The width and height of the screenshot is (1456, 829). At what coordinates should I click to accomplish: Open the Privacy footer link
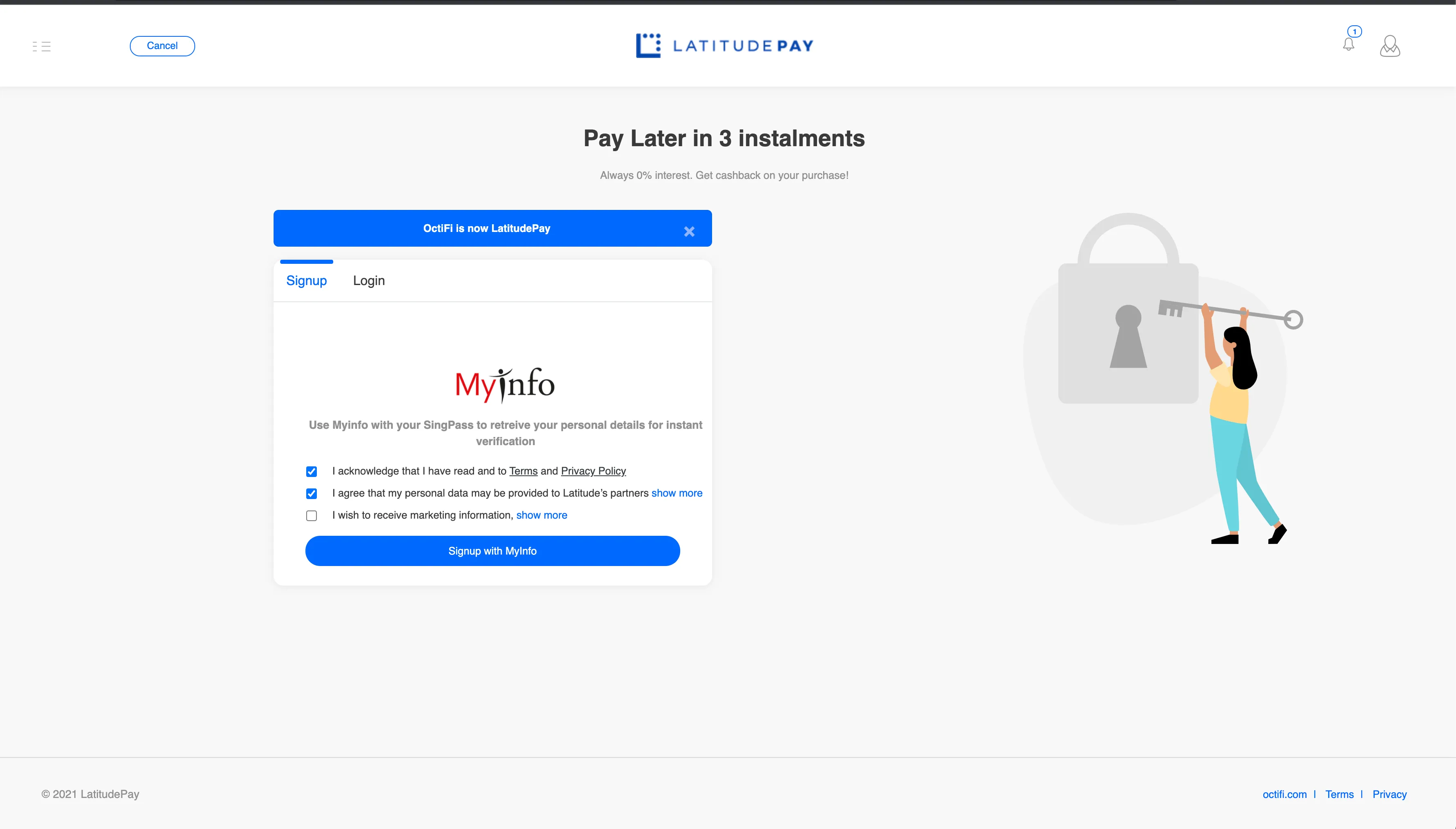1389,794
